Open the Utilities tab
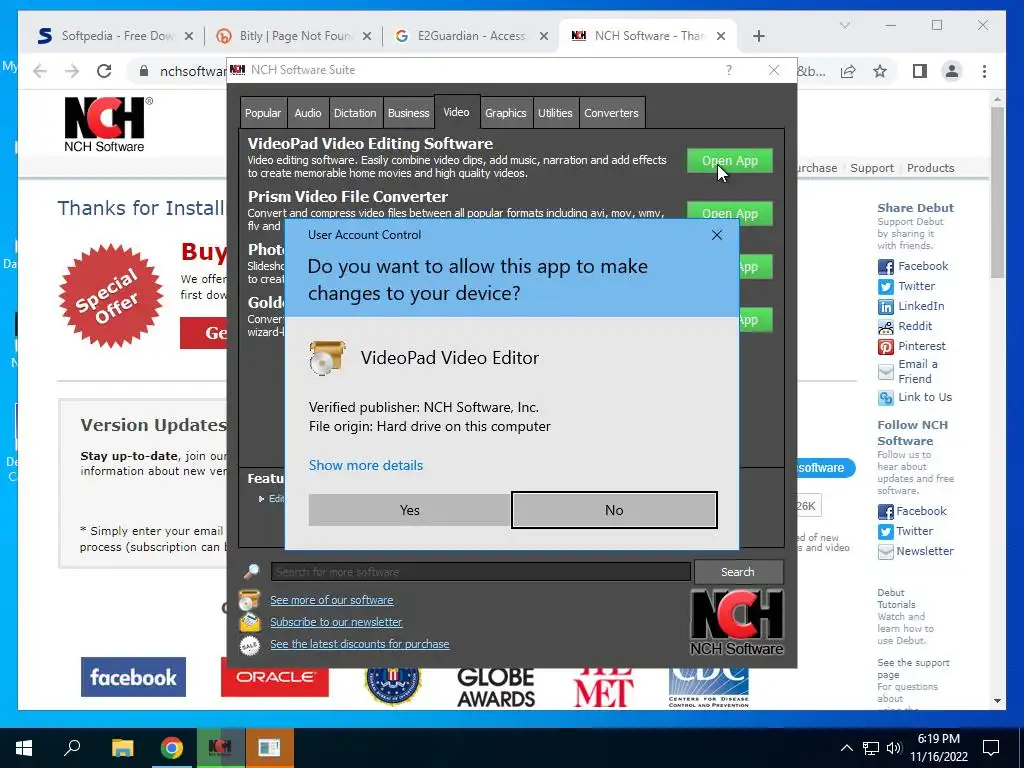 pyautogui.click(x=555, y=113)
